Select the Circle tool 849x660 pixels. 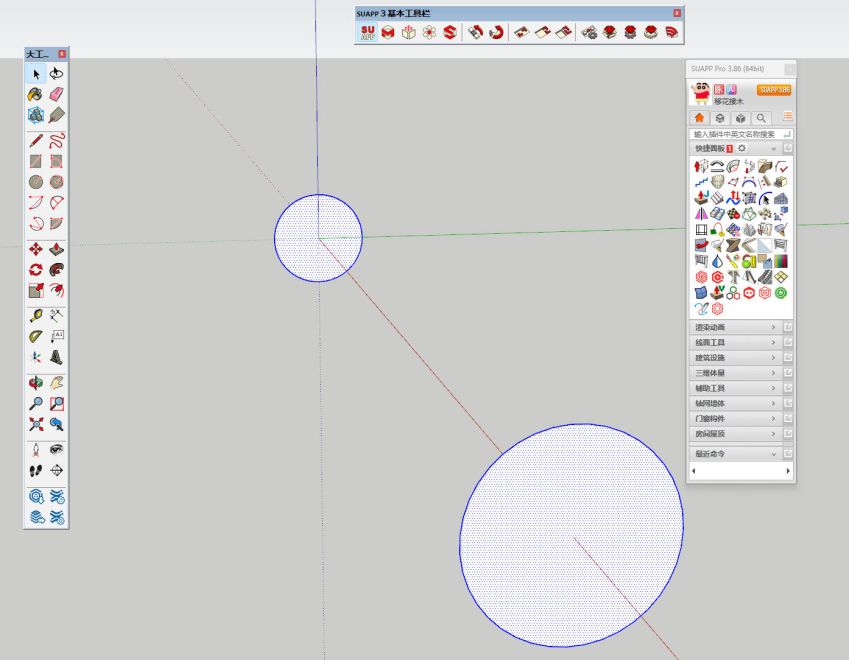[x=36, y=182]
